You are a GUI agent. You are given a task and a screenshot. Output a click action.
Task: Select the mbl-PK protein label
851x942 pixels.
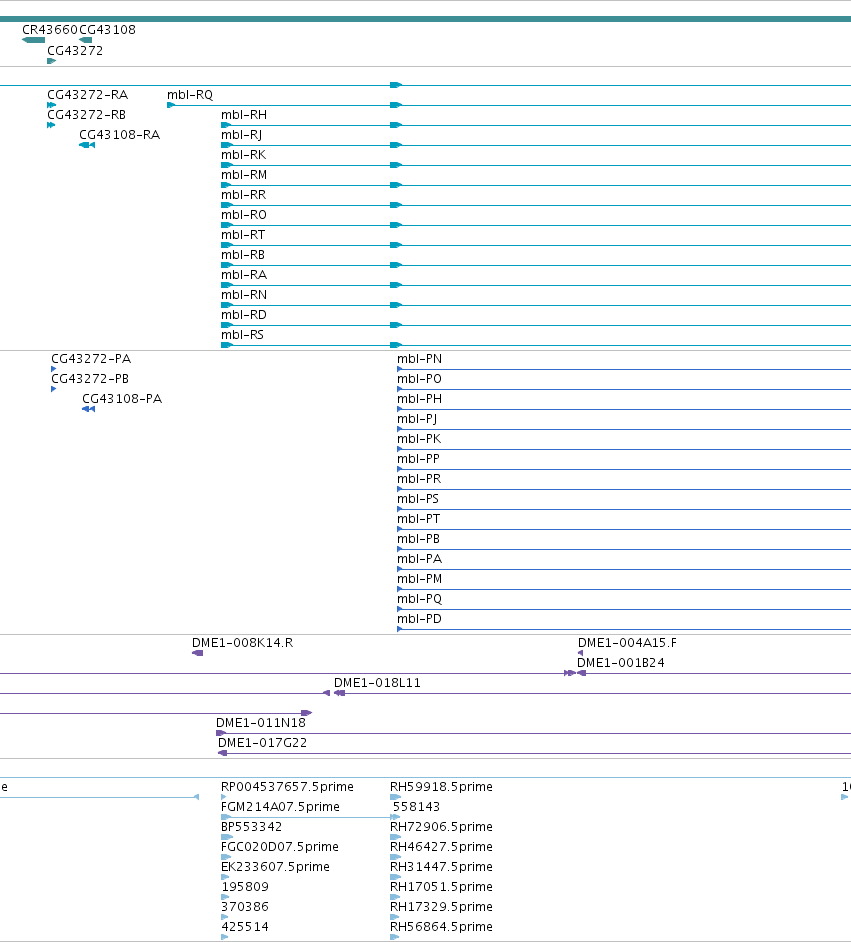pos(419,439)
